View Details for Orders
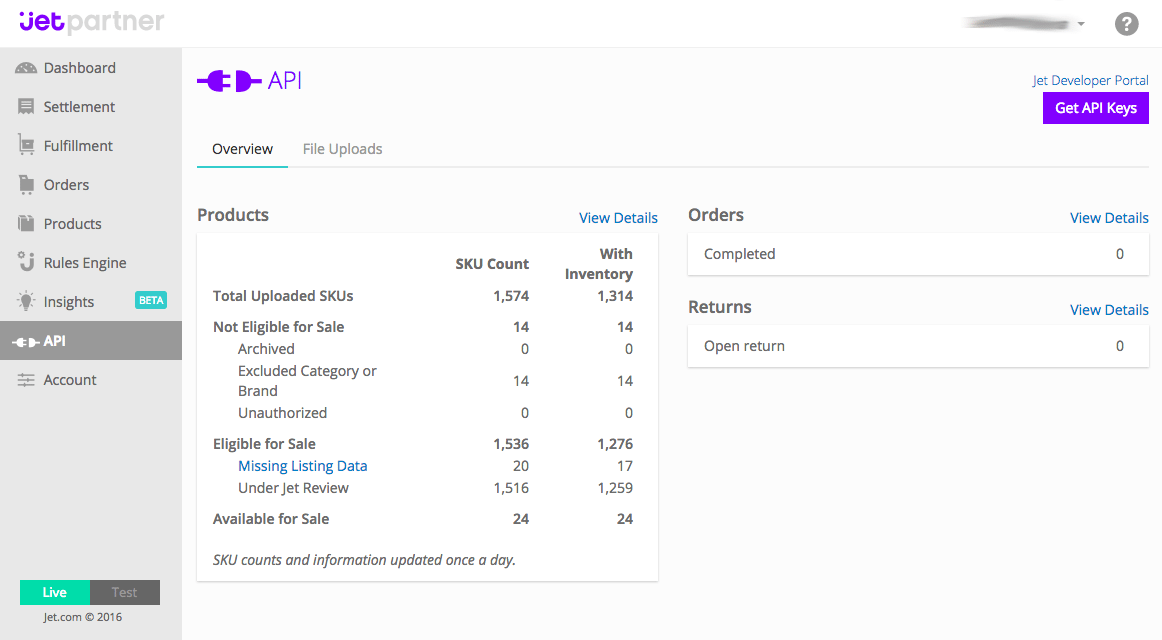Image resolution: width=1162 pixels, height=640 pixels. tap(1109, 218)
